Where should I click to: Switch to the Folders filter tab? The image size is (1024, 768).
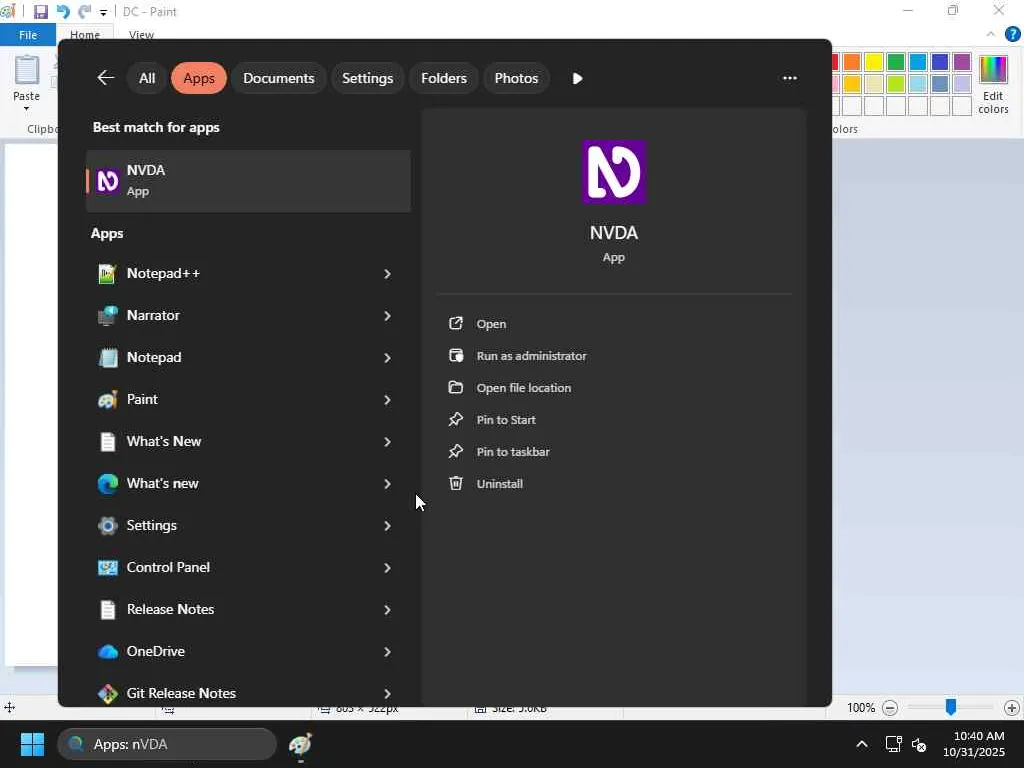pyautogui.click(x=444, y=78)
